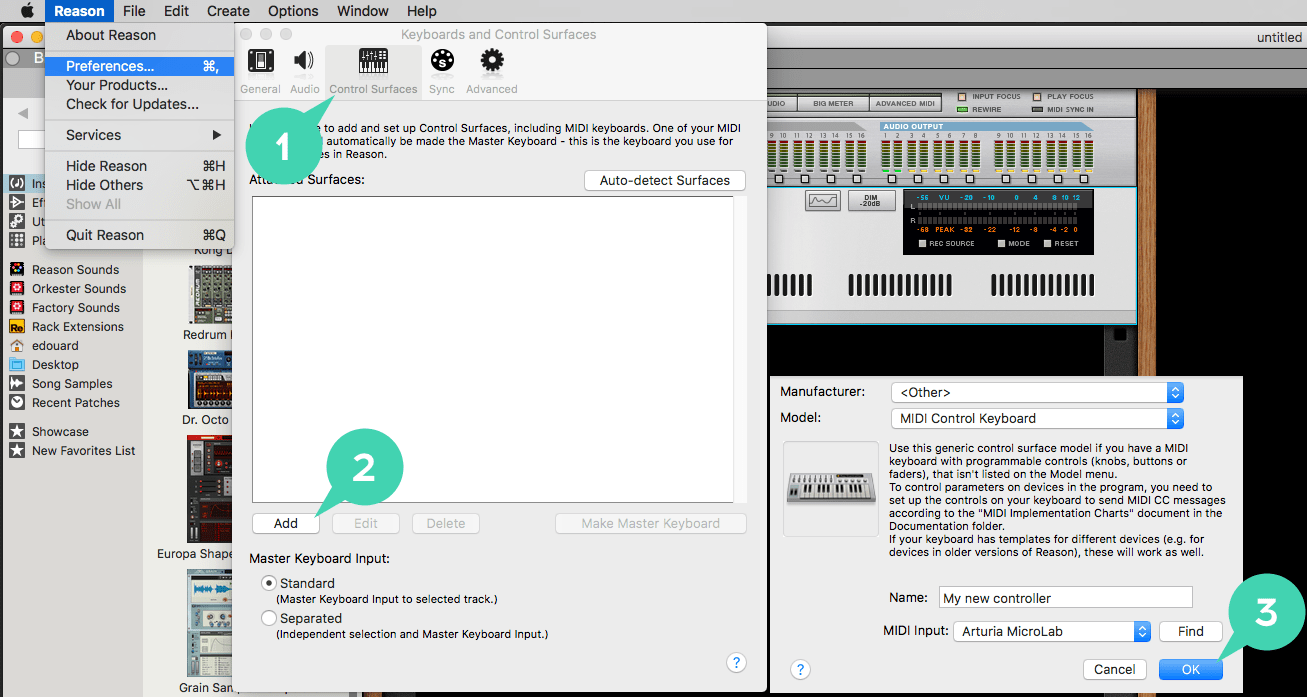
Task: Open the Manufacturer dropdown
Action: coord(1037,393)
